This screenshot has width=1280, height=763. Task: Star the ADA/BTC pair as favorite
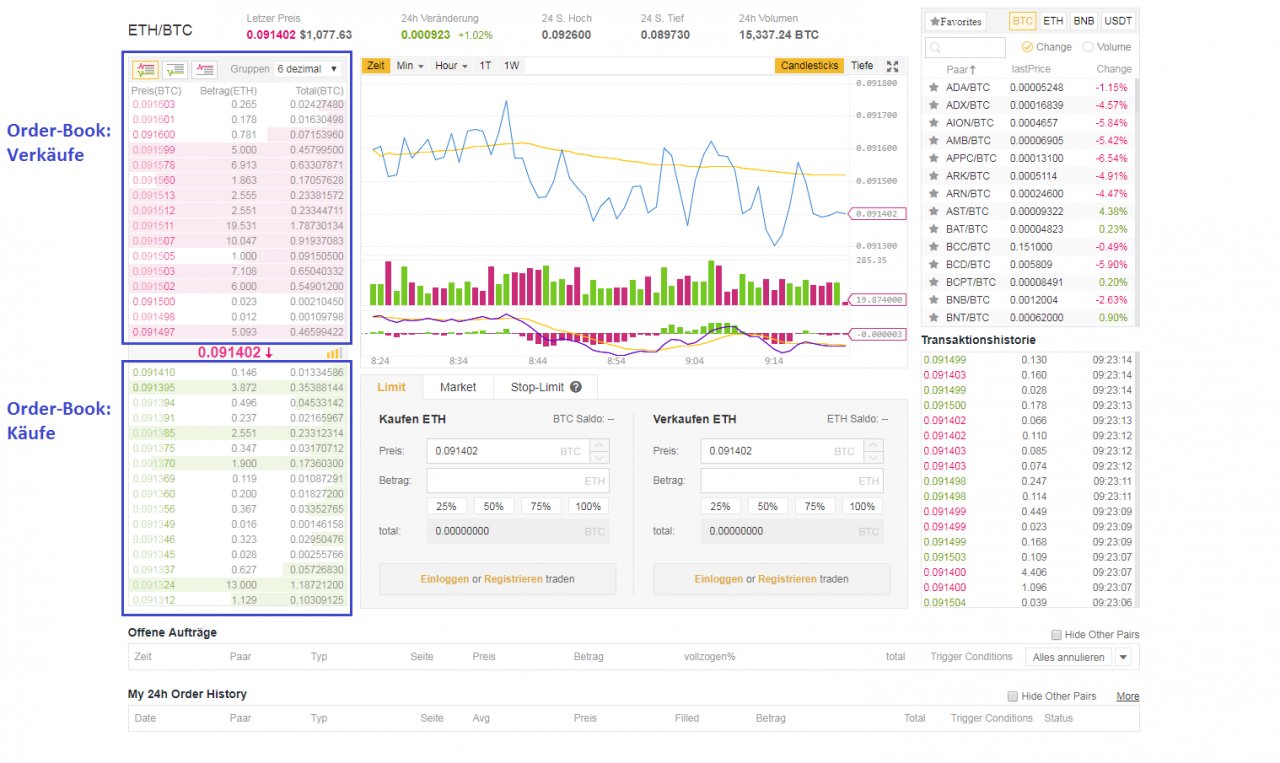[933, 87]
